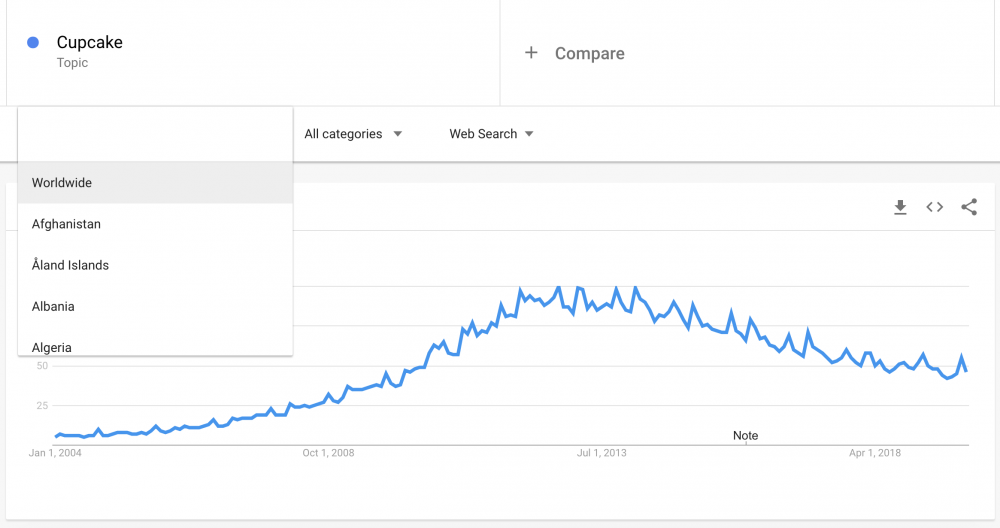1000x528 pixels.
Task: Choose Algeria in the region dropdown
Action: point(51,346)
